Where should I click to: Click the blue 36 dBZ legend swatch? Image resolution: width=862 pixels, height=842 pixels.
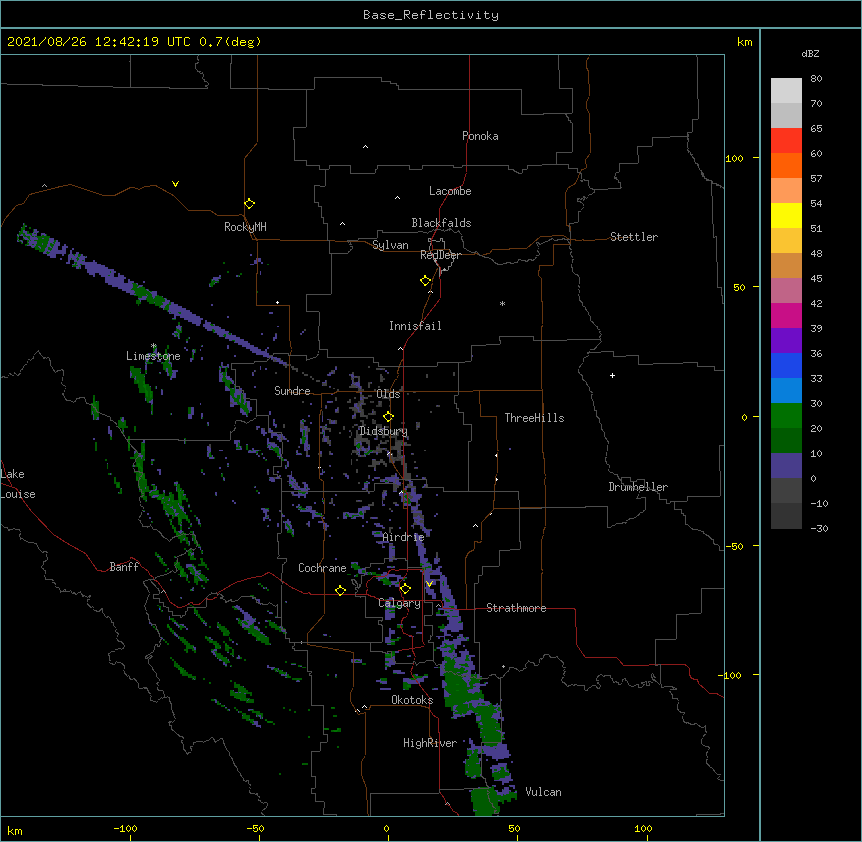[786, 365]
